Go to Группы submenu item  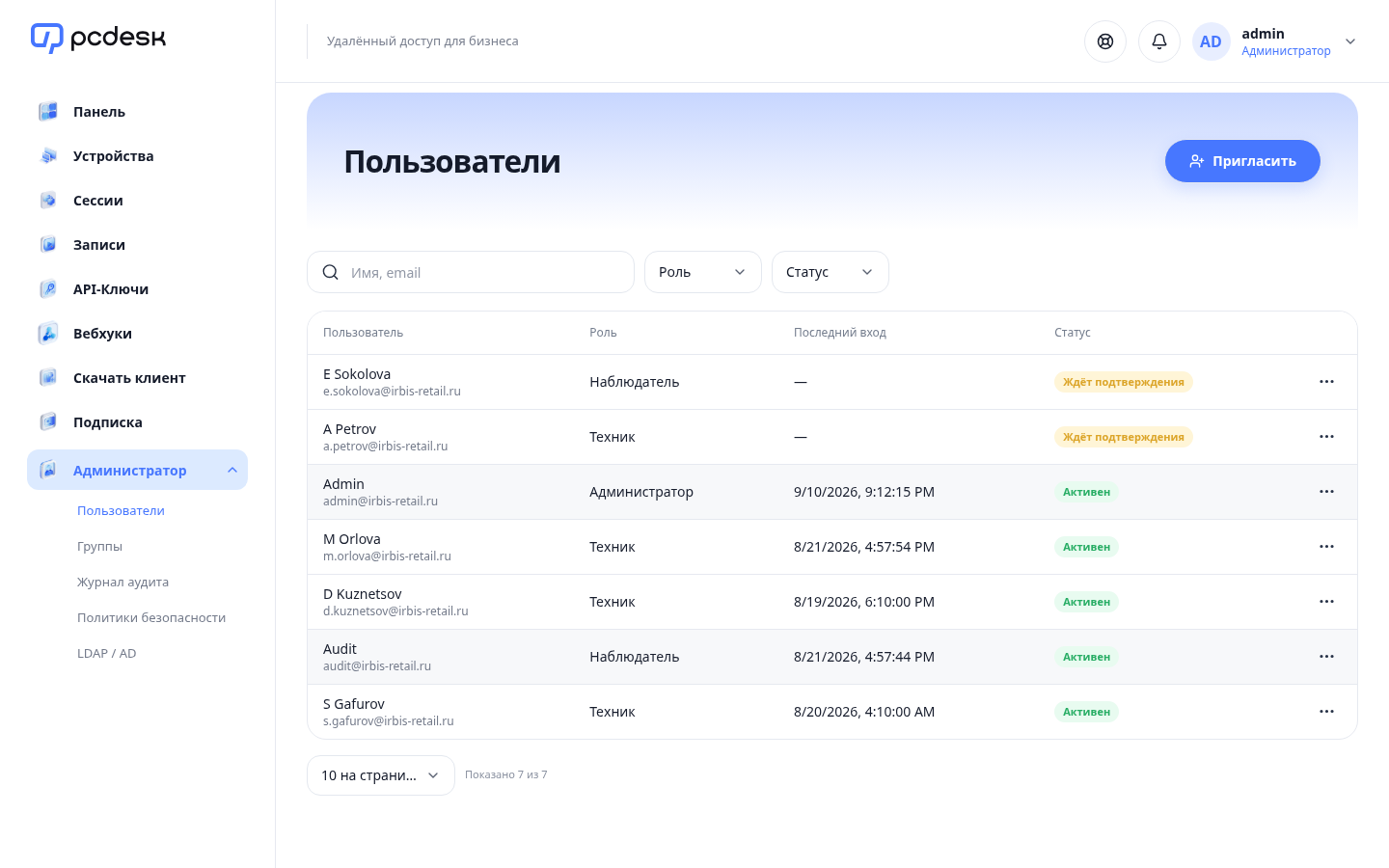(x=99, y=547)
